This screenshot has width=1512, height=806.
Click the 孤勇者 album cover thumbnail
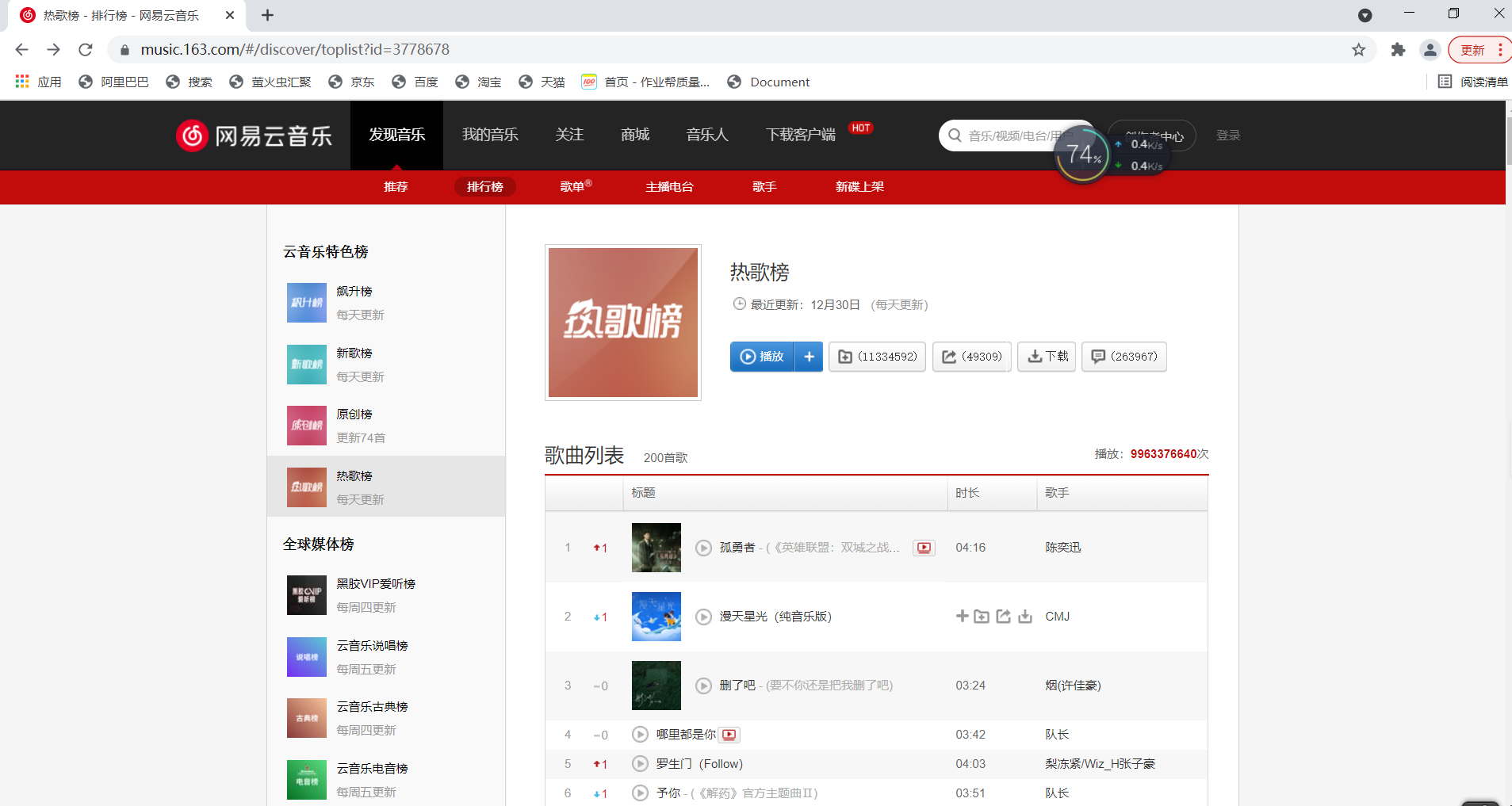coord(656,548)
